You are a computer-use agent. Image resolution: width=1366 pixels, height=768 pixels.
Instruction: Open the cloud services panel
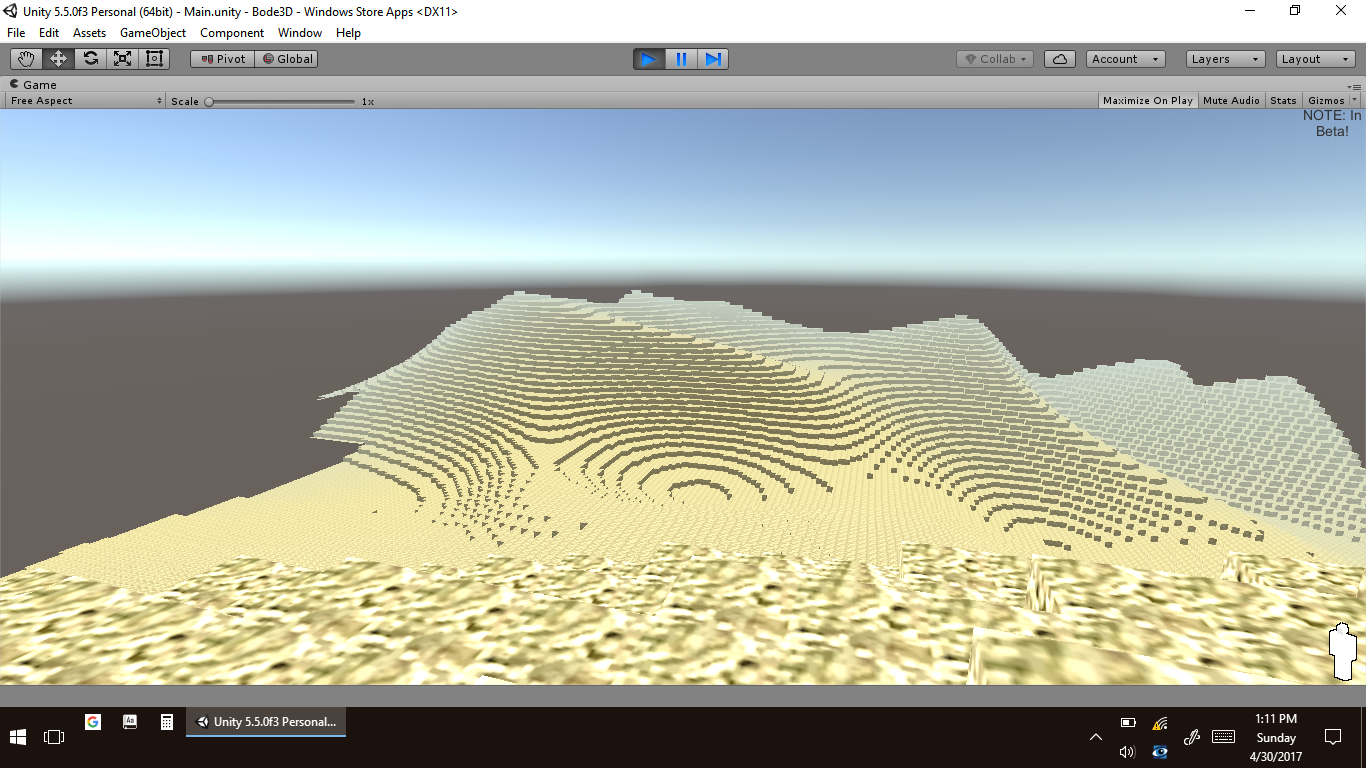pos(1059,59)
